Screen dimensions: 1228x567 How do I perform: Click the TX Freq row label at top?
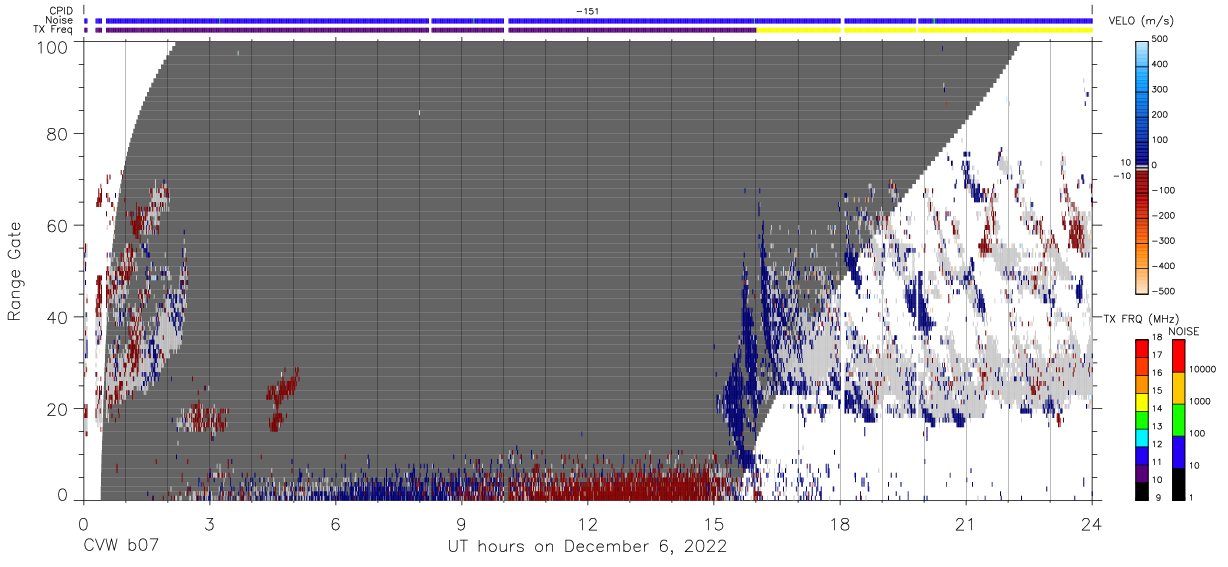point(53,30)
